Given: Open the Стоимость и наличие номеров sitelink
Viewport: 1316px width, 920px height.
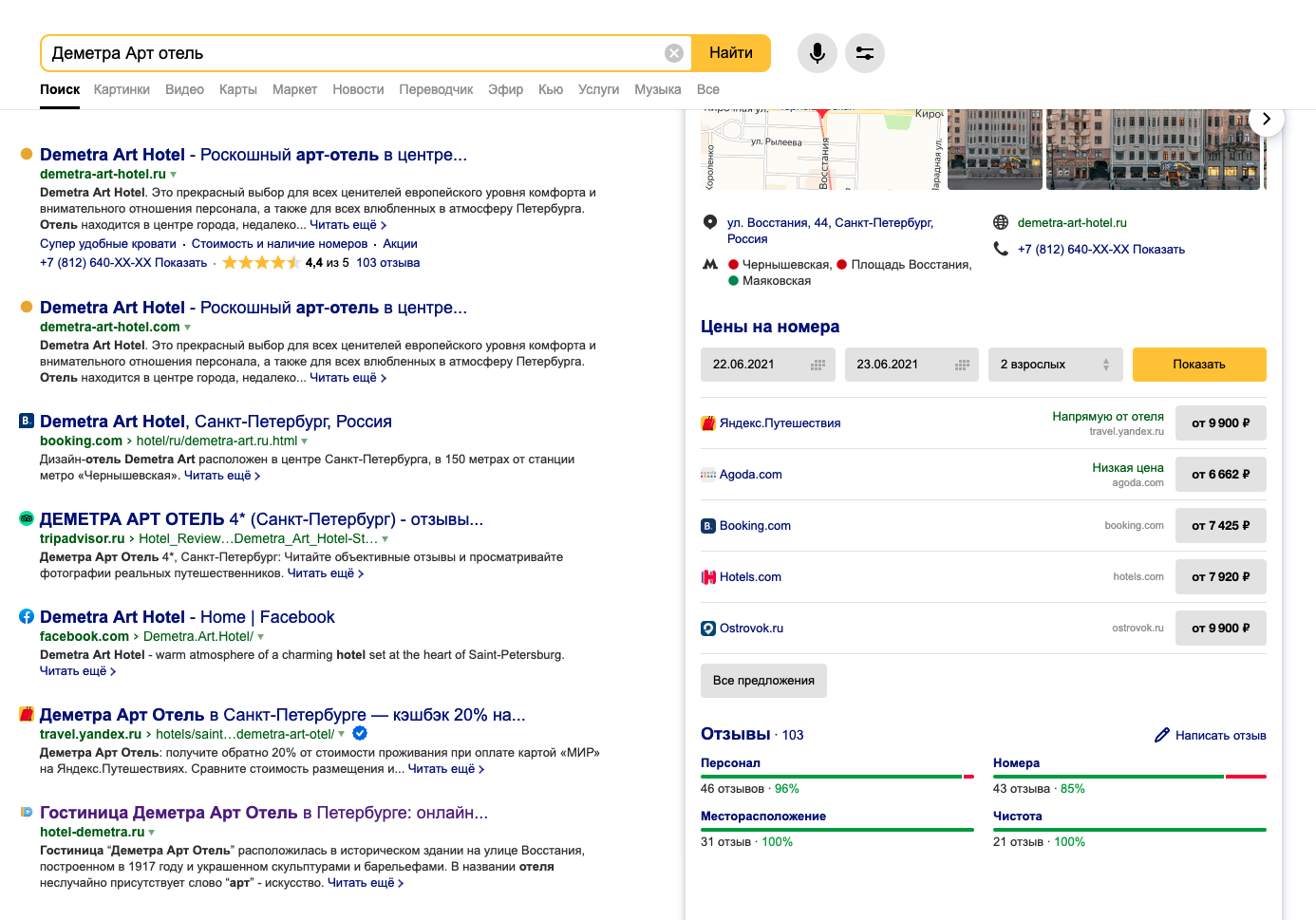Looking at the screenshot, I should [x=279, y=244].
